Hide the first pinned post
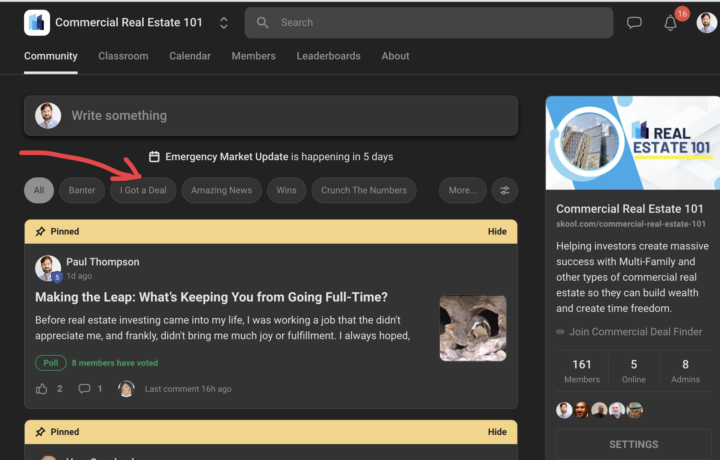This screenshot has width=720, height=460. (x=497, y=231)
